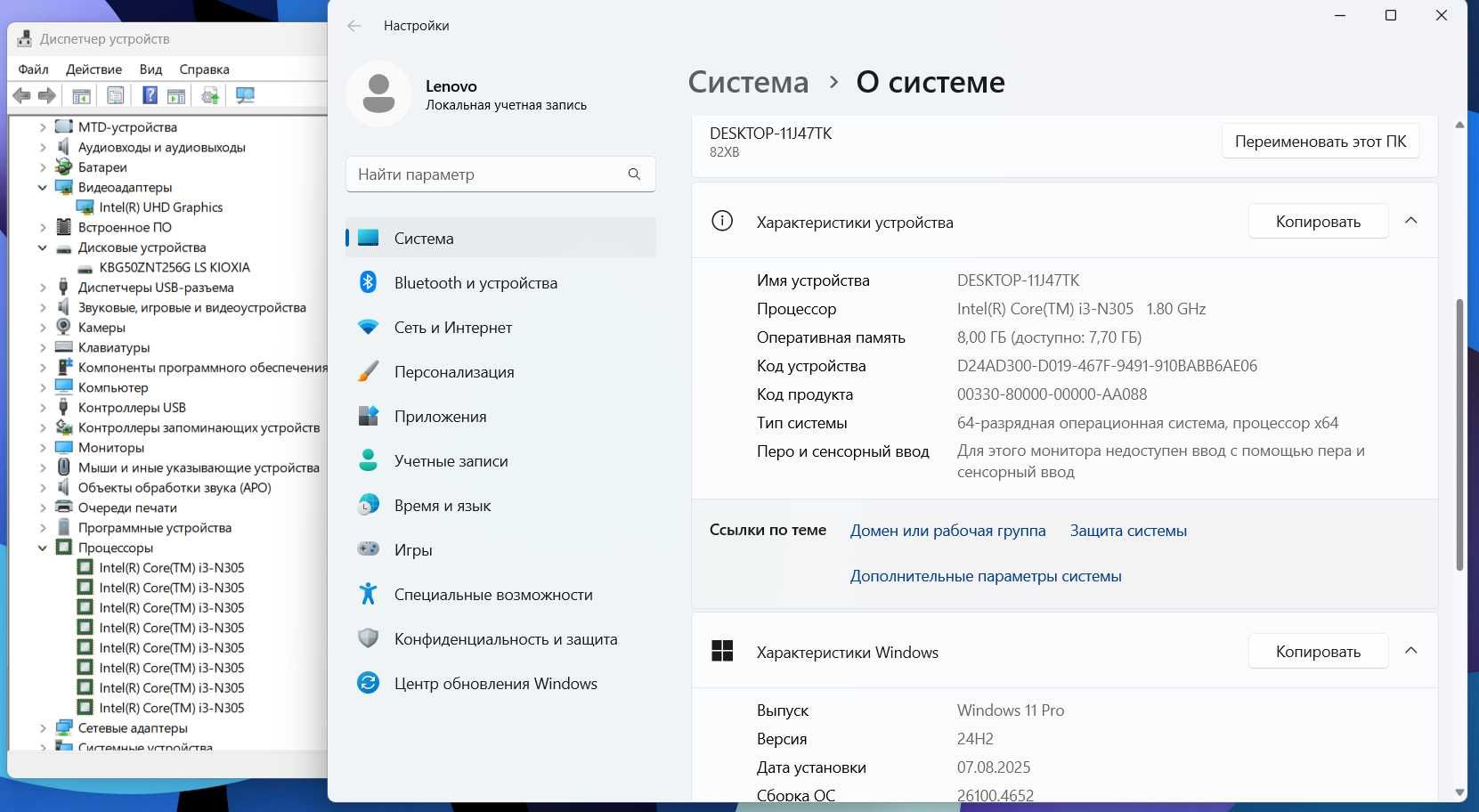Screen dimensions: 1479x812
Task: Open the Действие menu
Action: [x=93, y=69]
